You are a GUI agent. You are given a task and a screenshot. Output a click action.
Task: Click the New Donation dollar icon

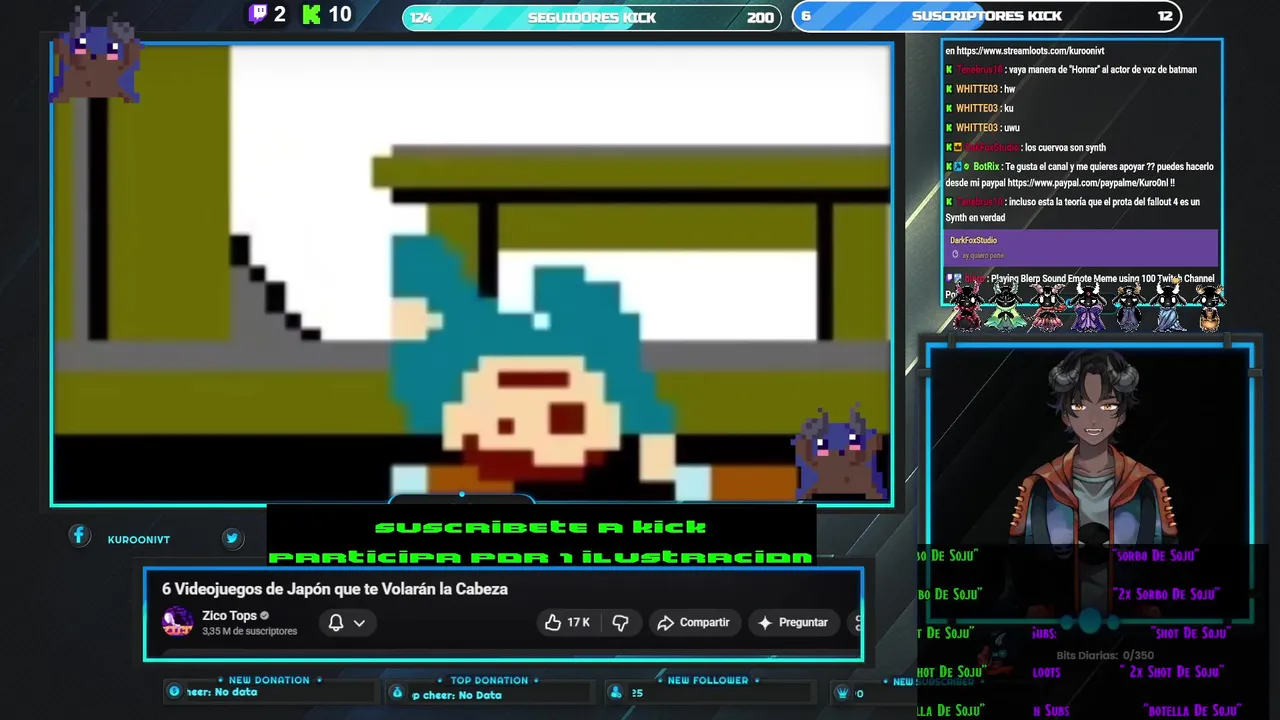(x=174, y=691)
